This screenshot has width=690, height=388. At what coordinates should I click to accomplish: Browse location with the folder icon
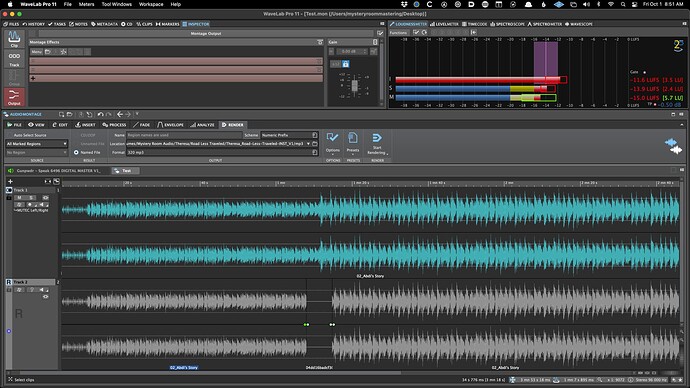(315, 144)
